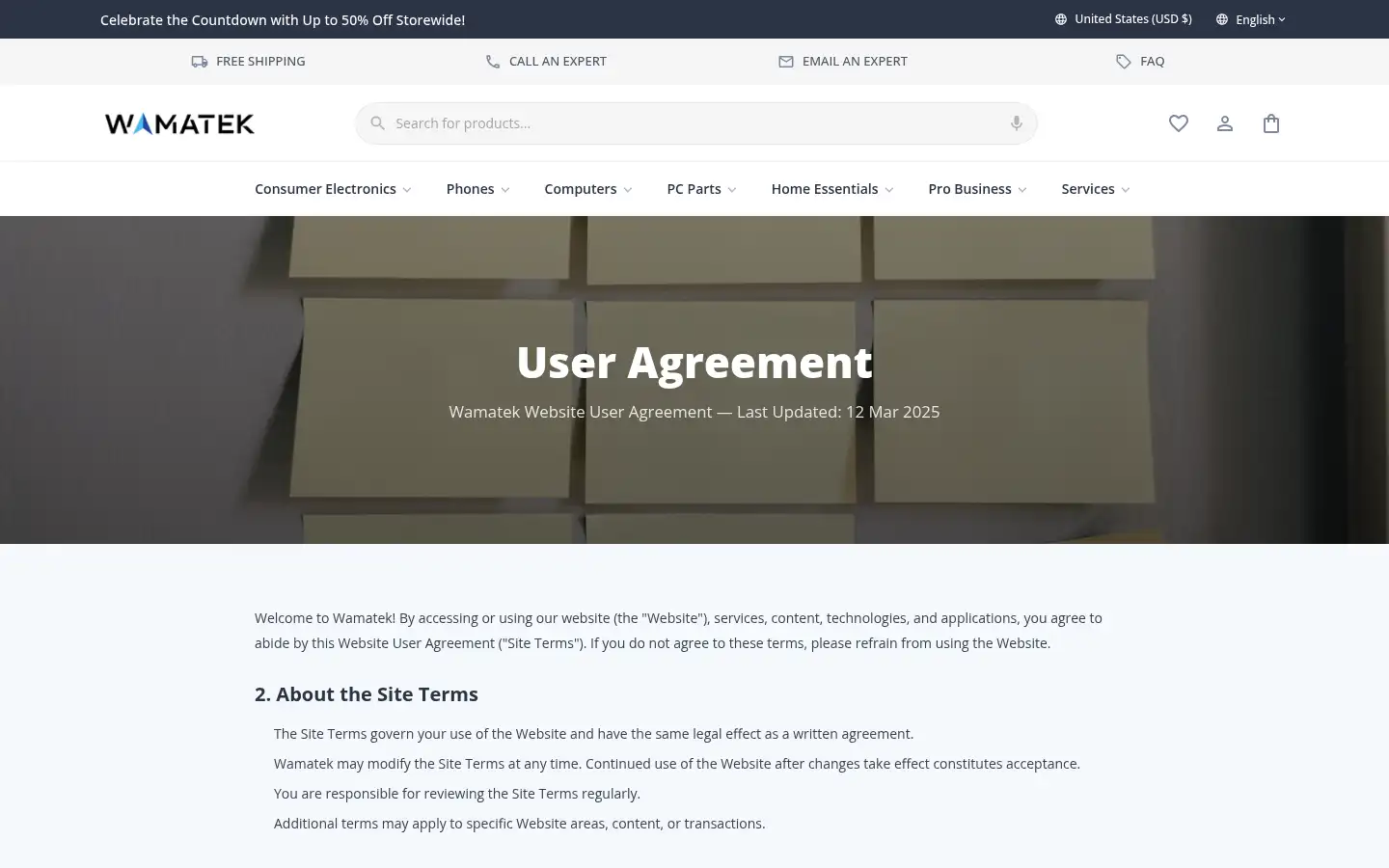Click the tag icon beside FAQ
Screen dimensions: 1389x868
point(1124,62)
